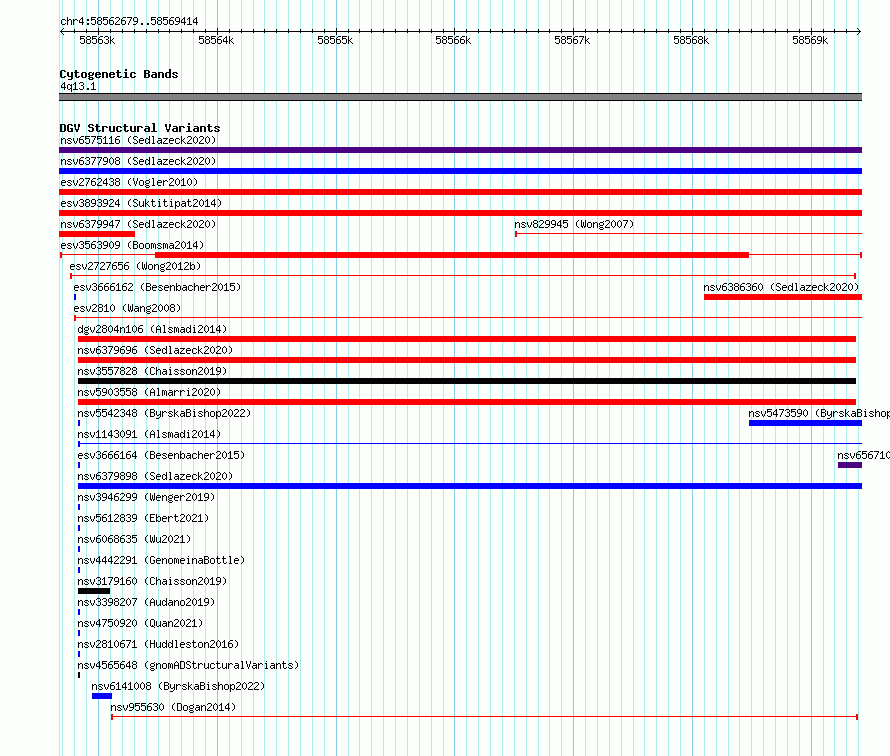This screenshot has height=756, width=890.
Task: Select the gray 4q13.1 cytogenetic band bar
Action: coord(460,97)
